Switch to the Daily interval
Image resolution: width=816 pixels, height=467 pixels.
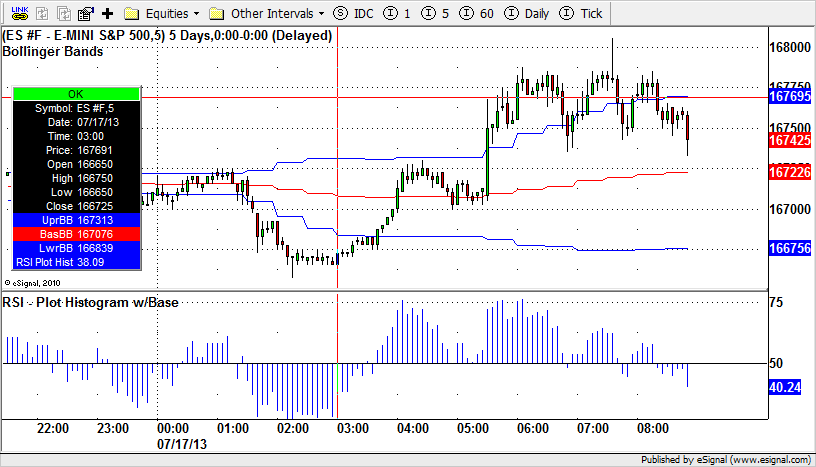click(527, 14)
